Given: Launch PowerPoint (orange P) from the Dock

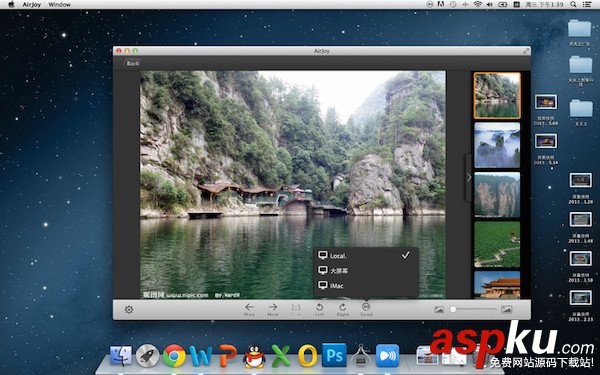Looking at the screenshot, I should 228,356.
